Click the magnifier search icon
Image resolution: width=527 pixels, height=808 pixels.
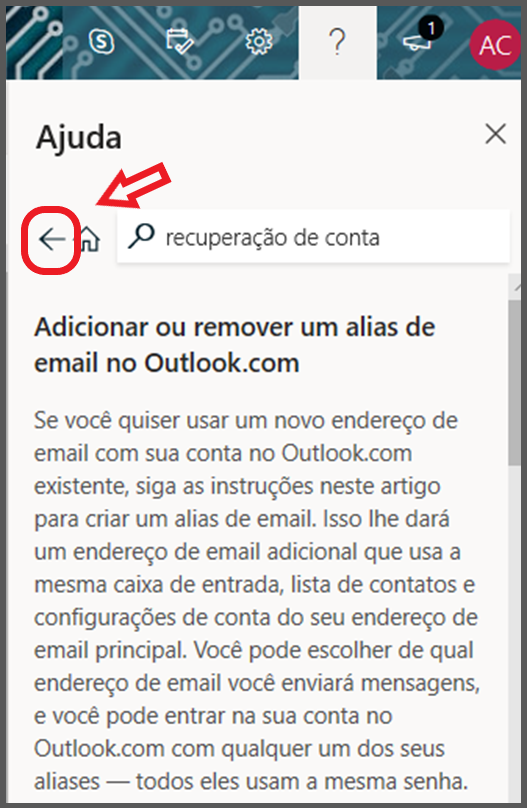tap(141, 237)
